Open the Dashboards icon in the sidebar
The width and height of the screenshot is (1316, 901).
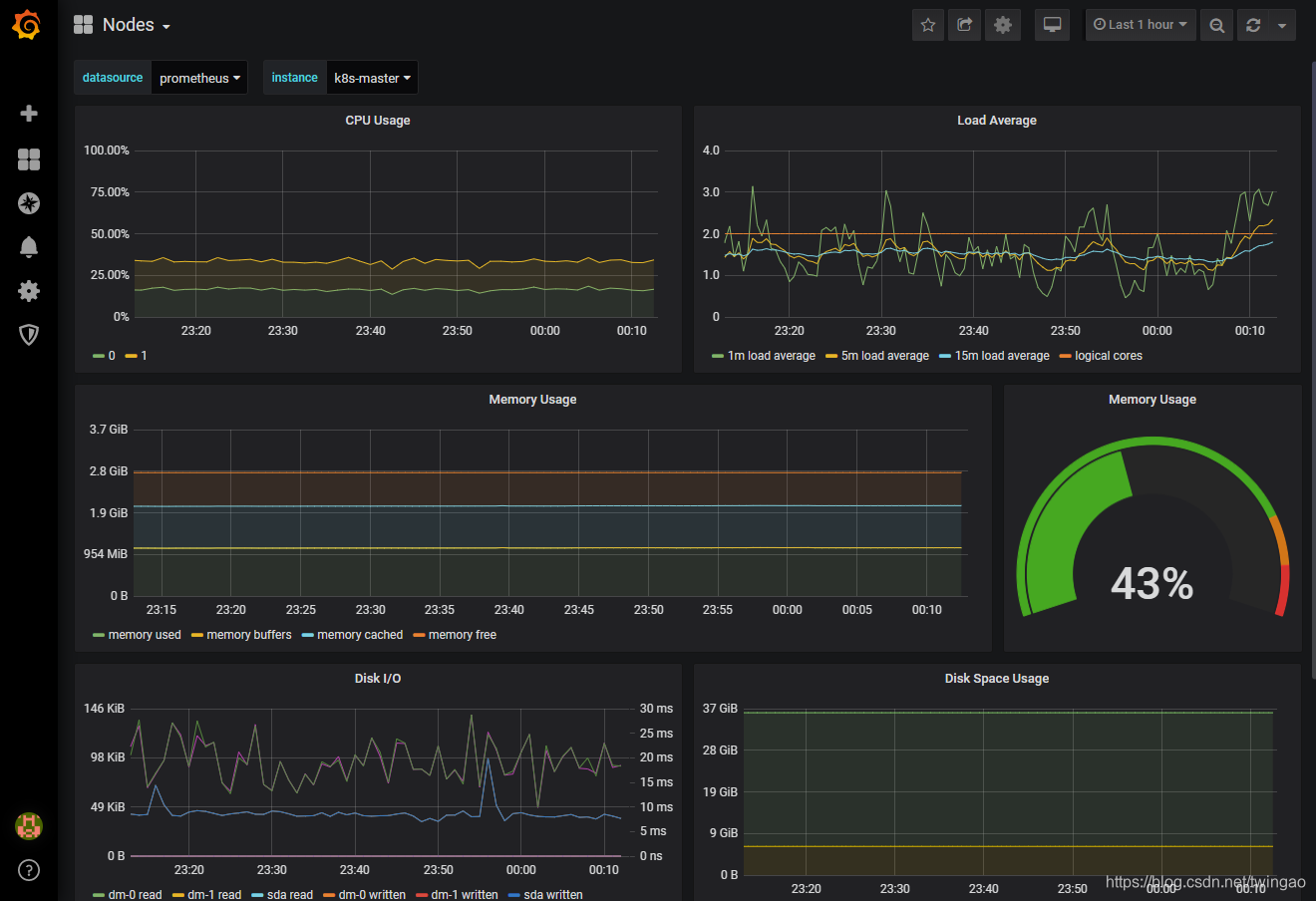pos(29,159)
